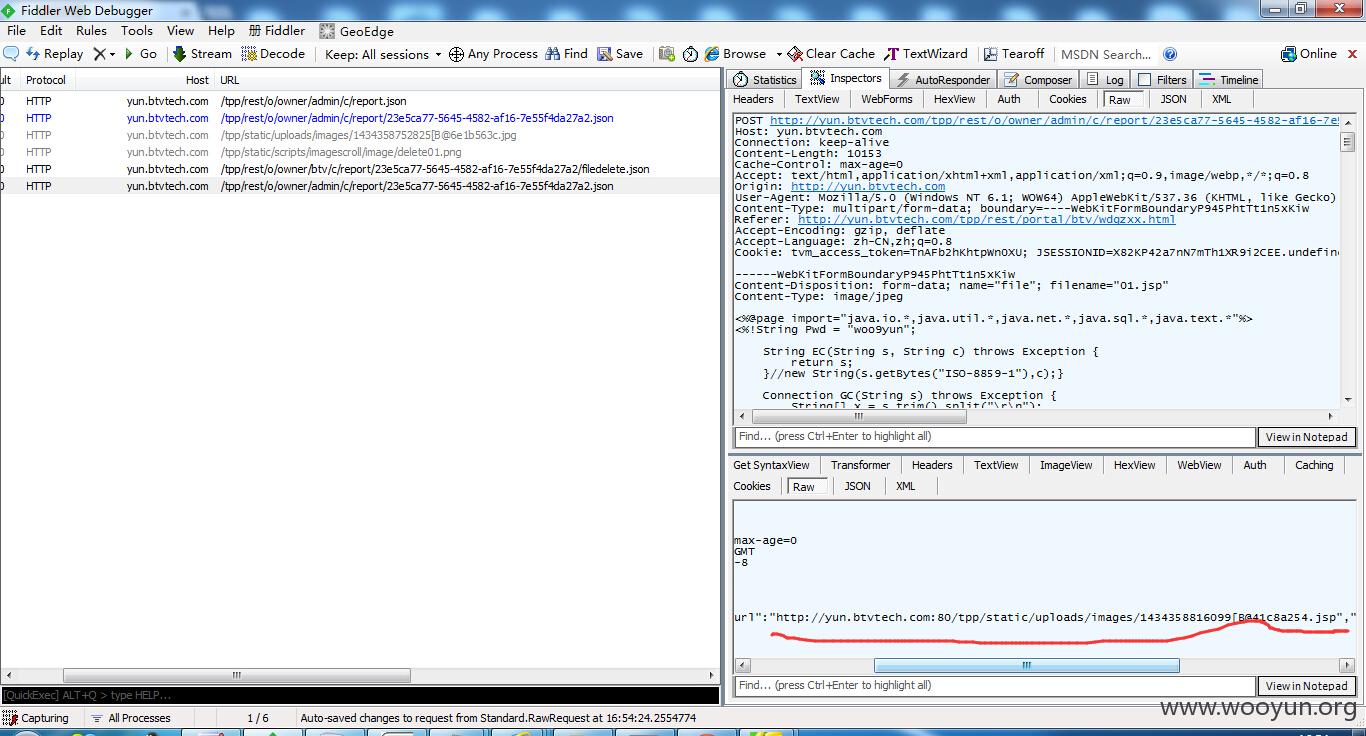
Task: Focus the response Find text box
Action: point(994,686)
